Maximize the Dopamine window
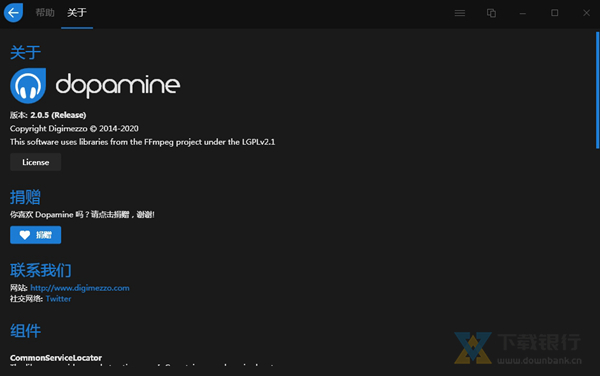Image resolution: width=600 pixels, height=376 pixels. point(554,13)
